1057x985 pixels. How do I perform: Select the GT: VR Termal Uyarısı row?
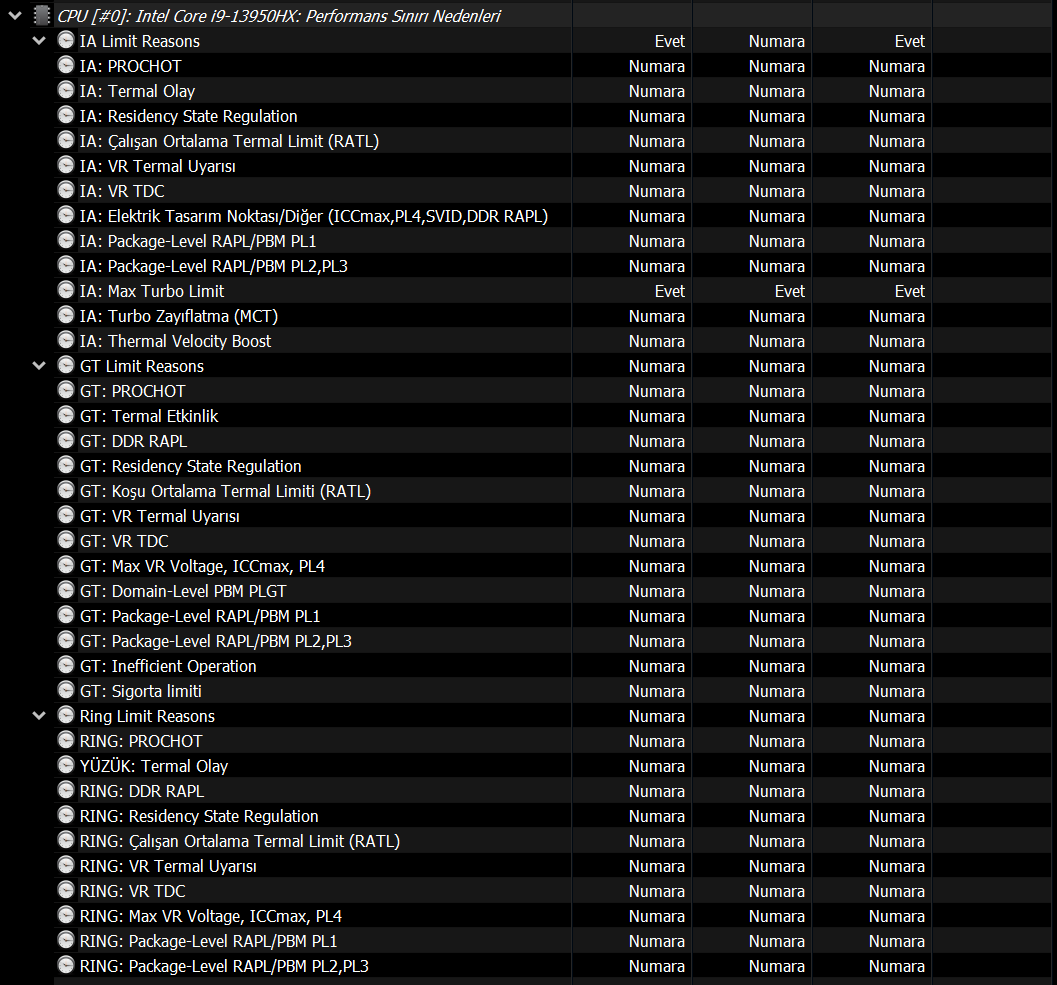pyautogui.click(x=555, y=516)
